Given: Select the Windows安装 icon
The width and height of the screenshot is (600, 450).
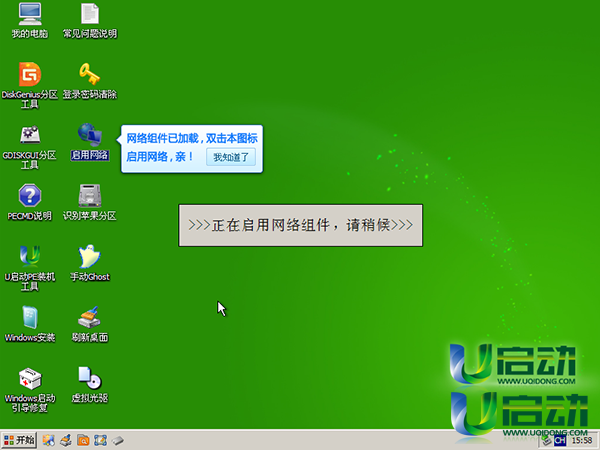Looking at the screenshot, I should [30, 324].
